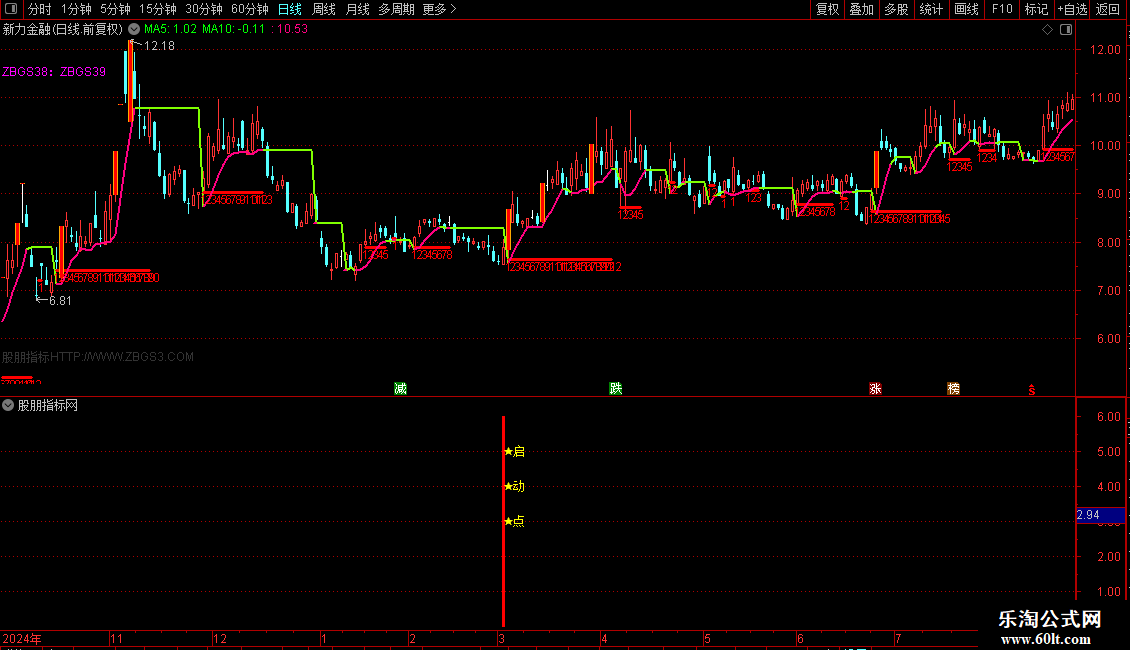
Task: Add stock via +自选 button
Action: click(1072, 9)
